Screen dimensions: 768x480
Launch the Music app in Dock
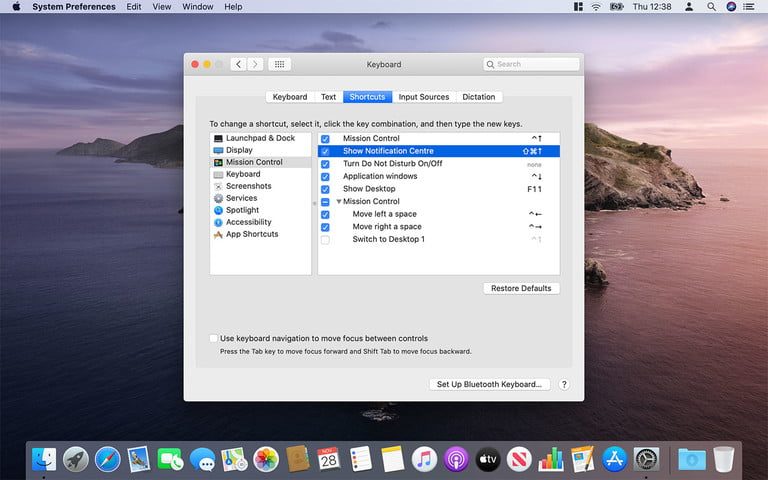[x=424, y=459]
